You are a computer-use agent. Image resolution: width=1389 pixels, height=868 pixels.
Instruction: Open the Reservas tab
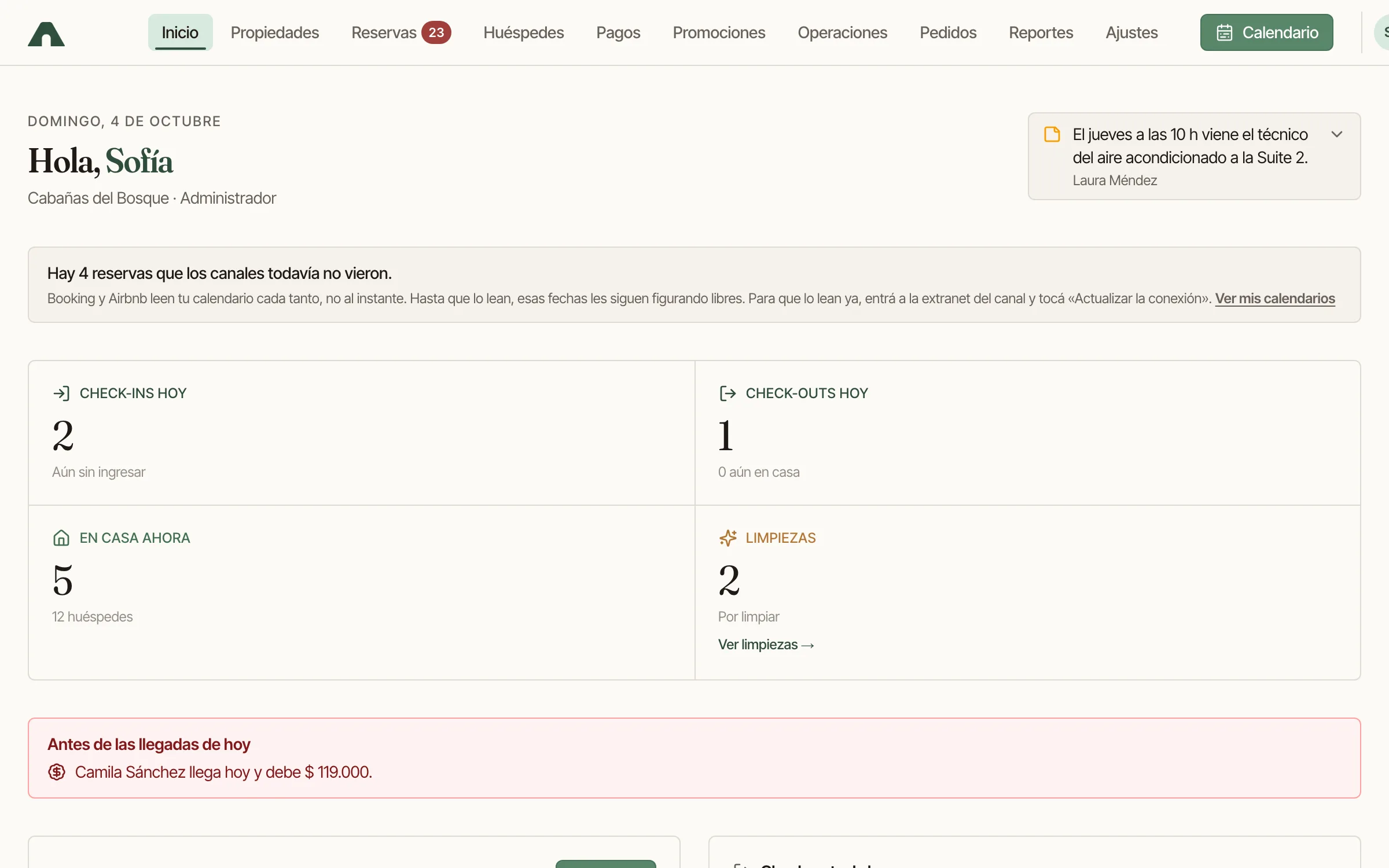[384, 32]
